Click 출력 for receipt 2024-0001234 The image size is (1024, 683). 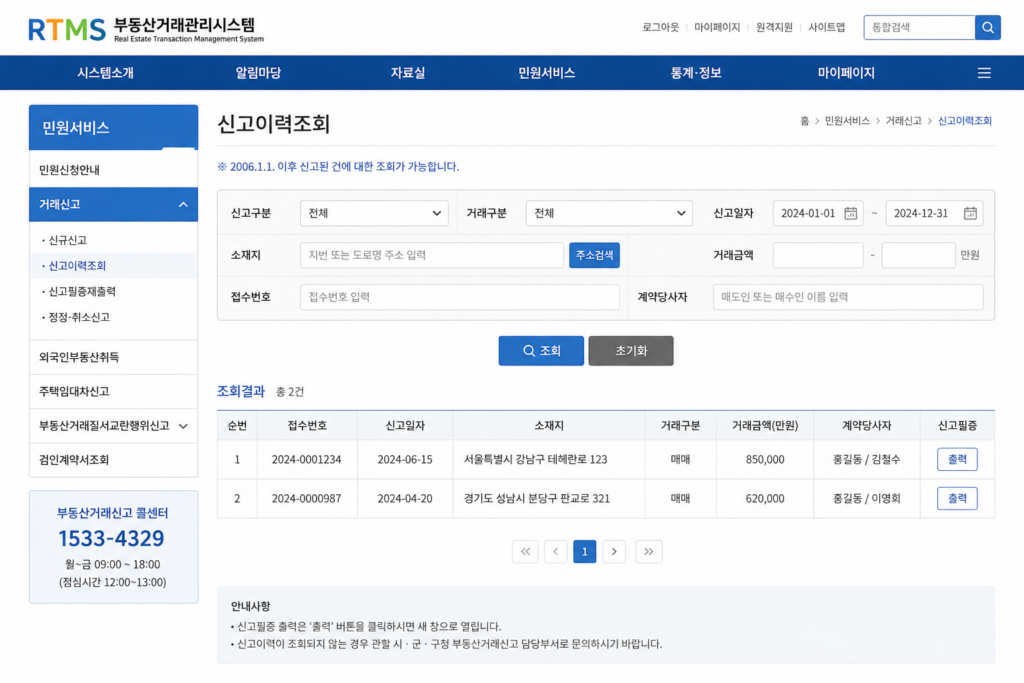point(957,460)
